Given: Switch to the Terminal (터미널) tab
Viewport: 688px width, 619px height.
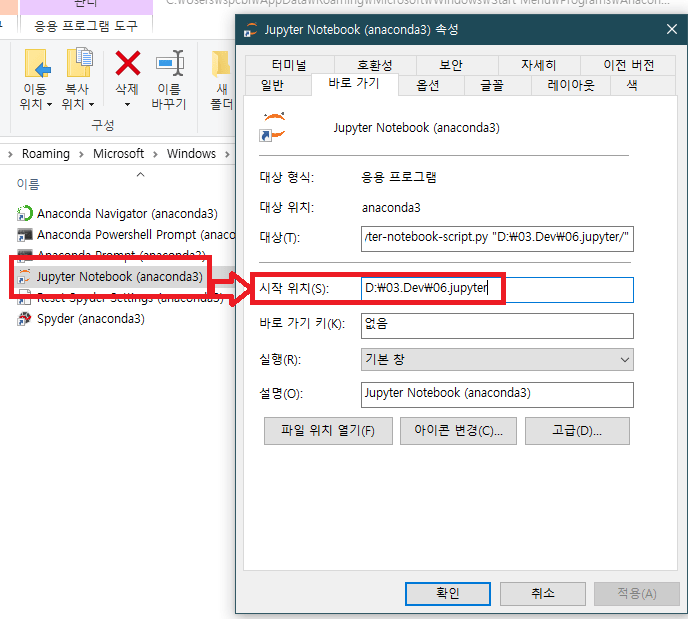Looking at the screenshot, I should (x=289, y=65).
